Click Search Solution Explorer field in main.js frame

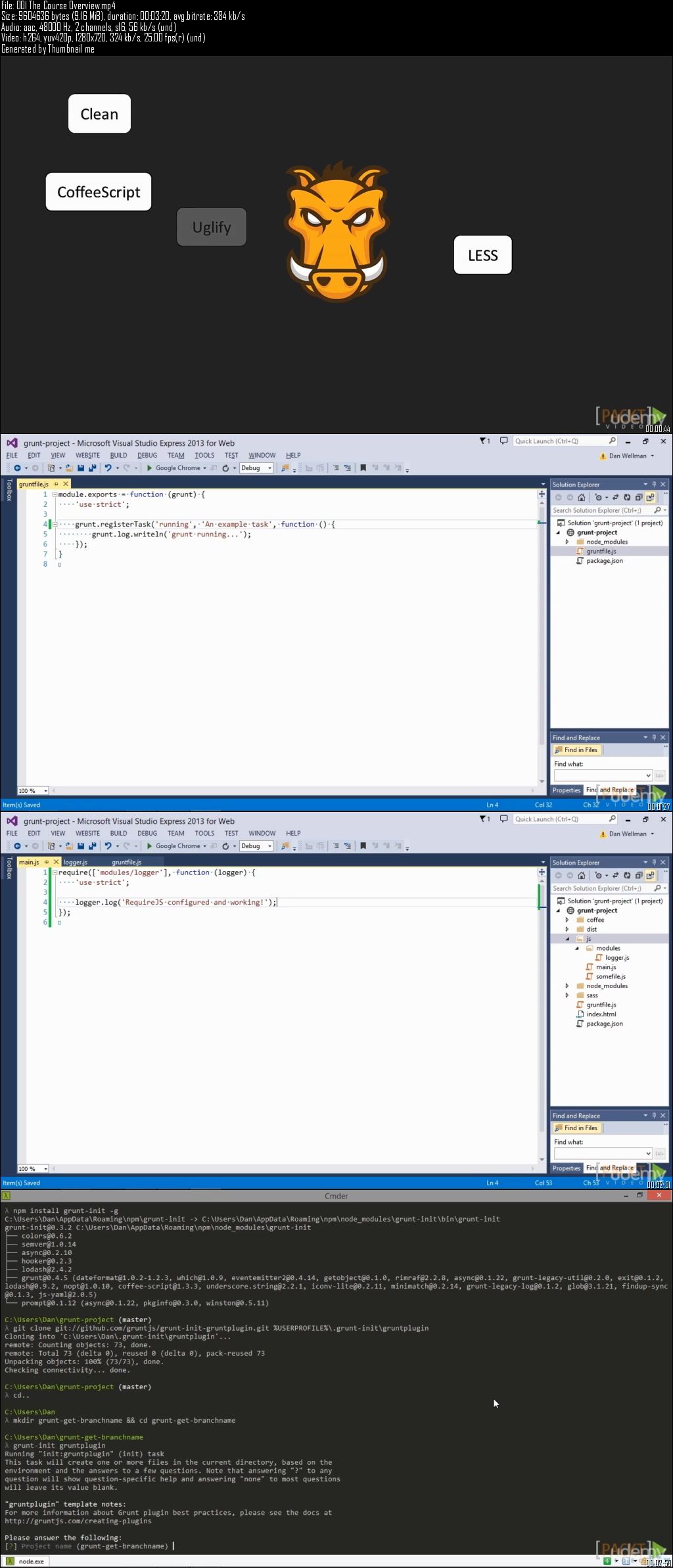[x=609, y=888]
